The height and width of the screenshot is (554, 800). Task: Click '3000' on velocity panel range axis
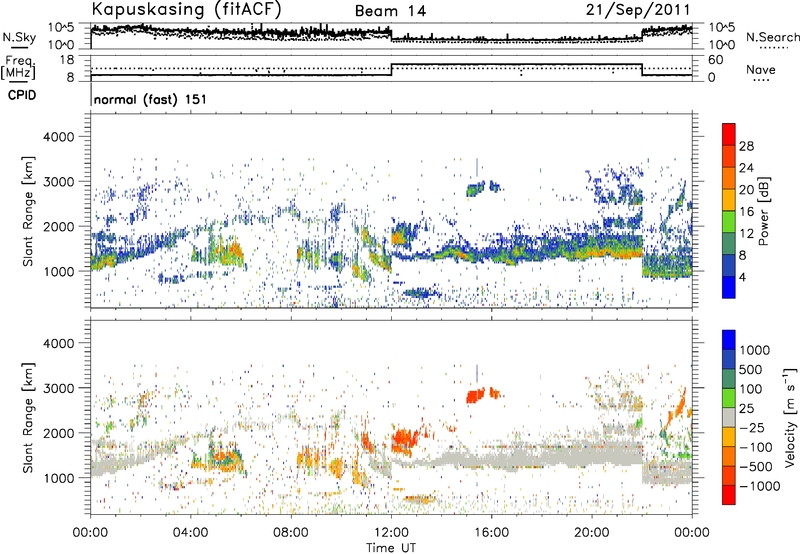pos(58,388)
